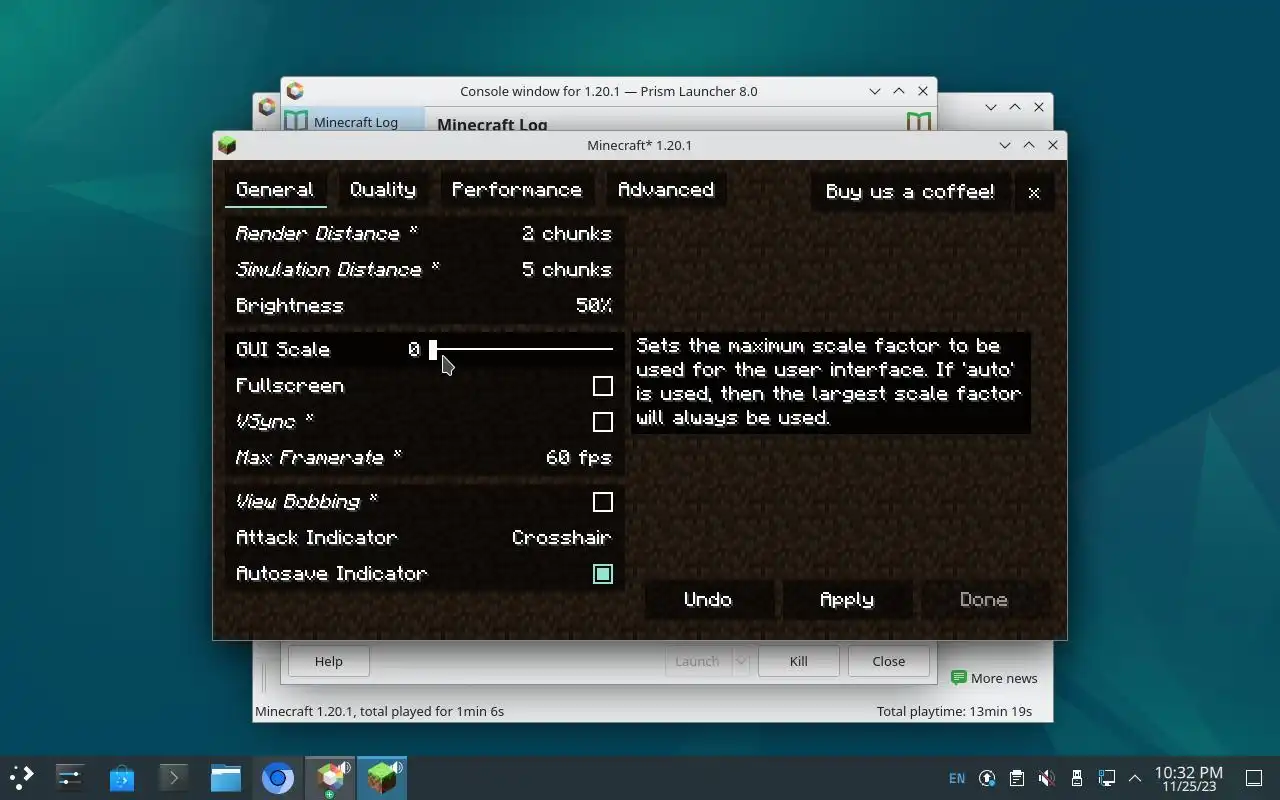This screenshot has width=1280, height=800.
Task: Click the muted volume tray icon
Action: pos(1046,778)
